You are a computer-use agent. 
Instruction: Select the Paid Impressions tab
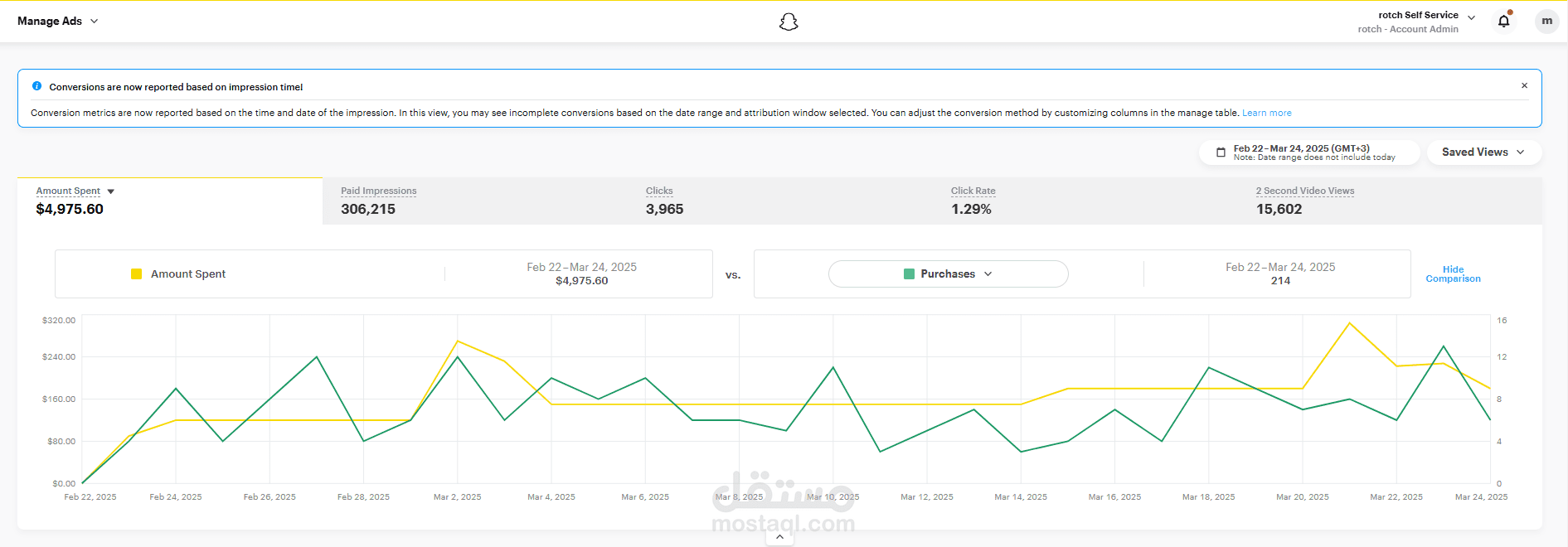coord(475,201)
